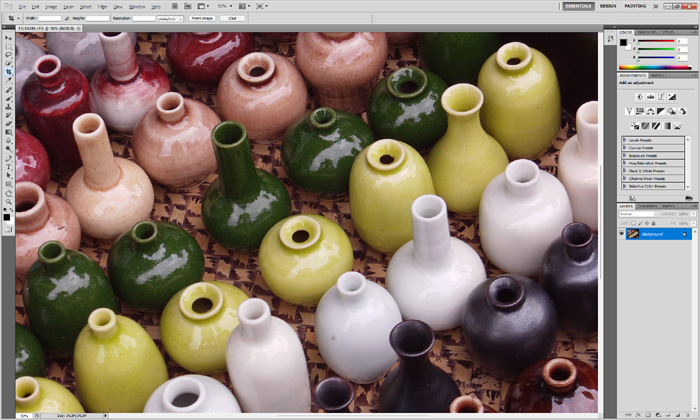Add a Hue/Saturation adjustment icon
Image resolution: width=700 pixels, height=420 pixels.
(639, 111)
